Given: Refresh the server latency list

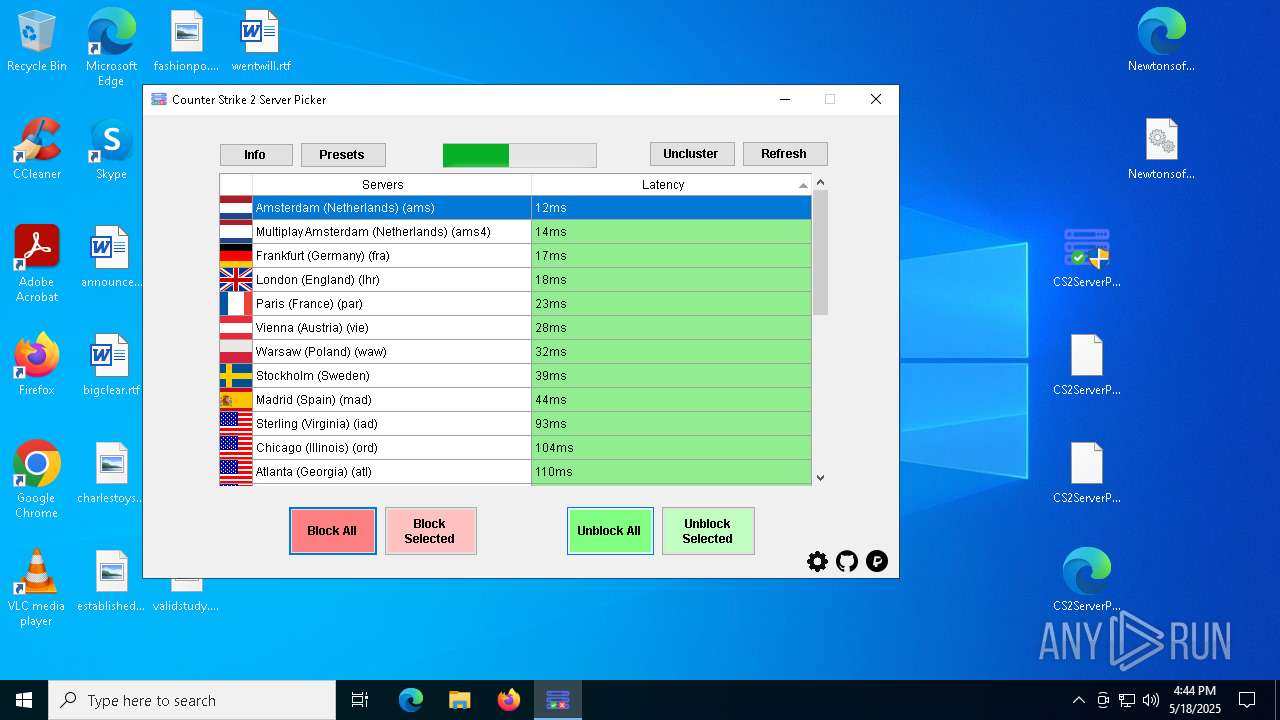Looking at the screenshot, I should [x=785, y=154].
